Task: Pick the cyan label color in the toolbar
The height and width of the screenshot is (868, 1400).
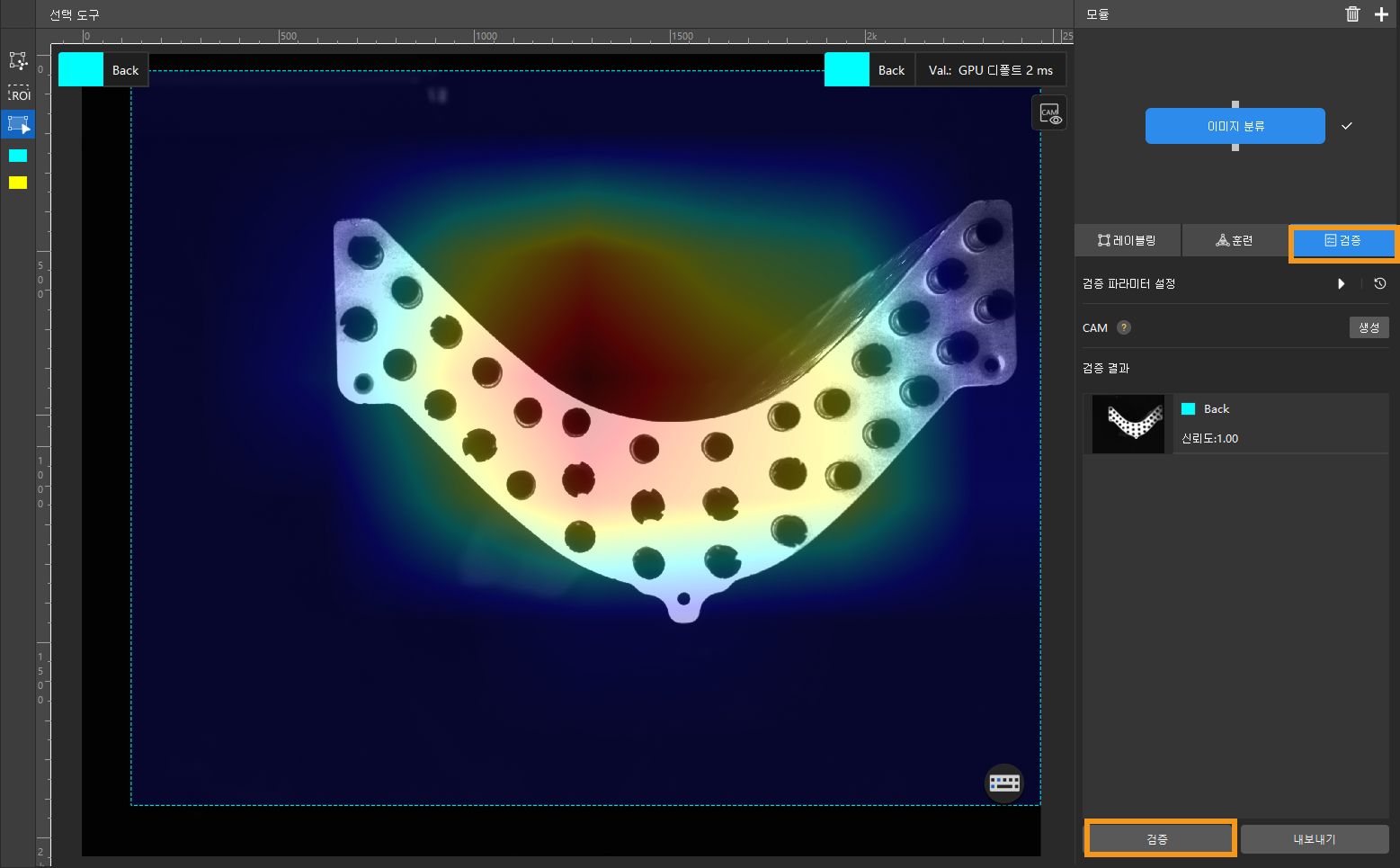Action: [x=18, y=156]
